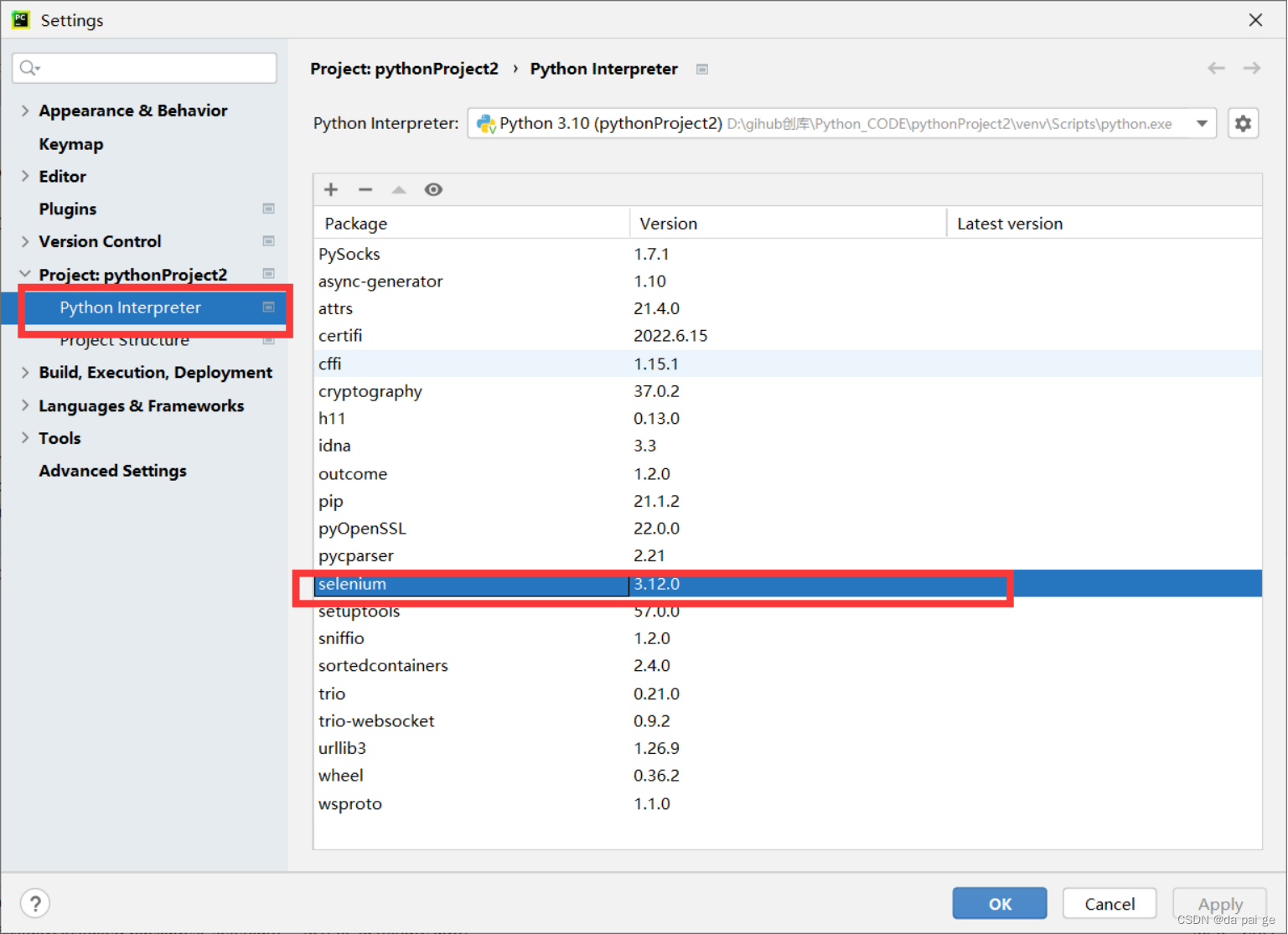Select the sniffio package row
This screenshot has width=1288, height=934.
click(x=788, y=638)
